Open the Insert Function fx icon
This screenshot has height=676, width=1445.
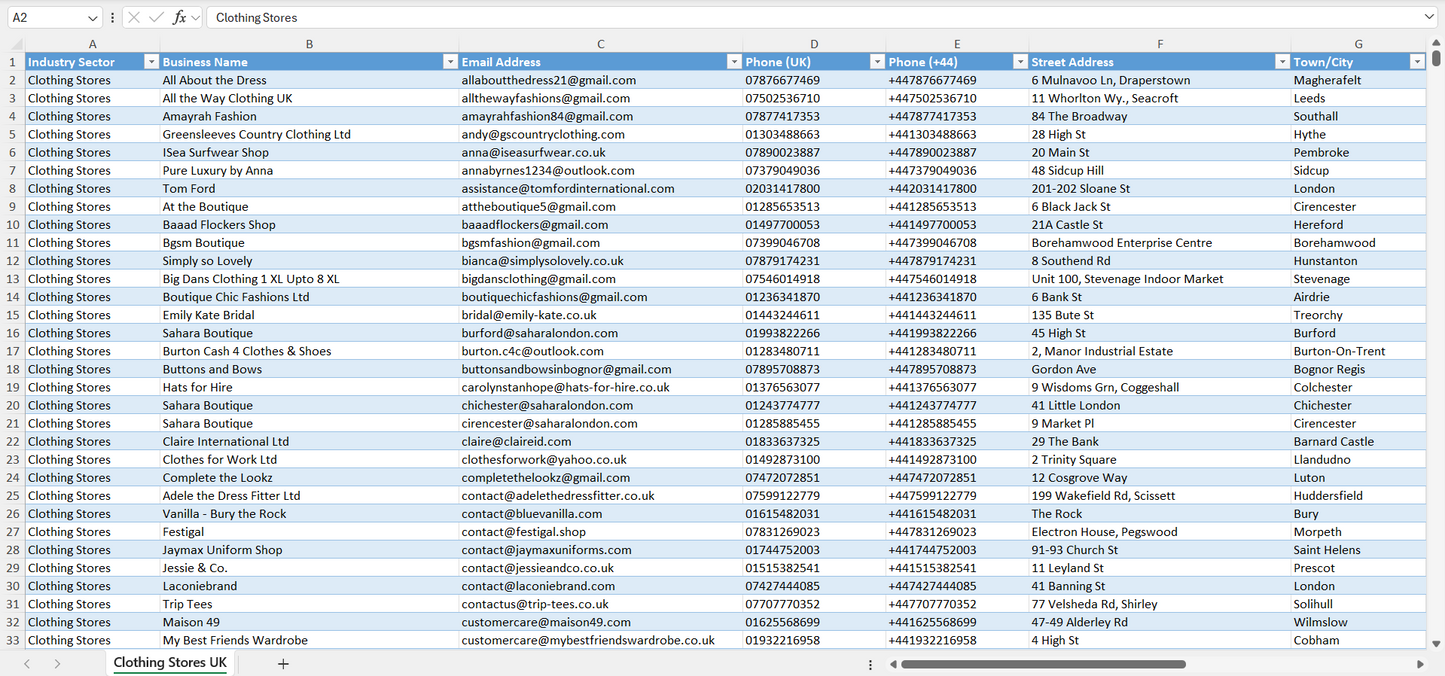pyautogui.click(x=180, y=17)
